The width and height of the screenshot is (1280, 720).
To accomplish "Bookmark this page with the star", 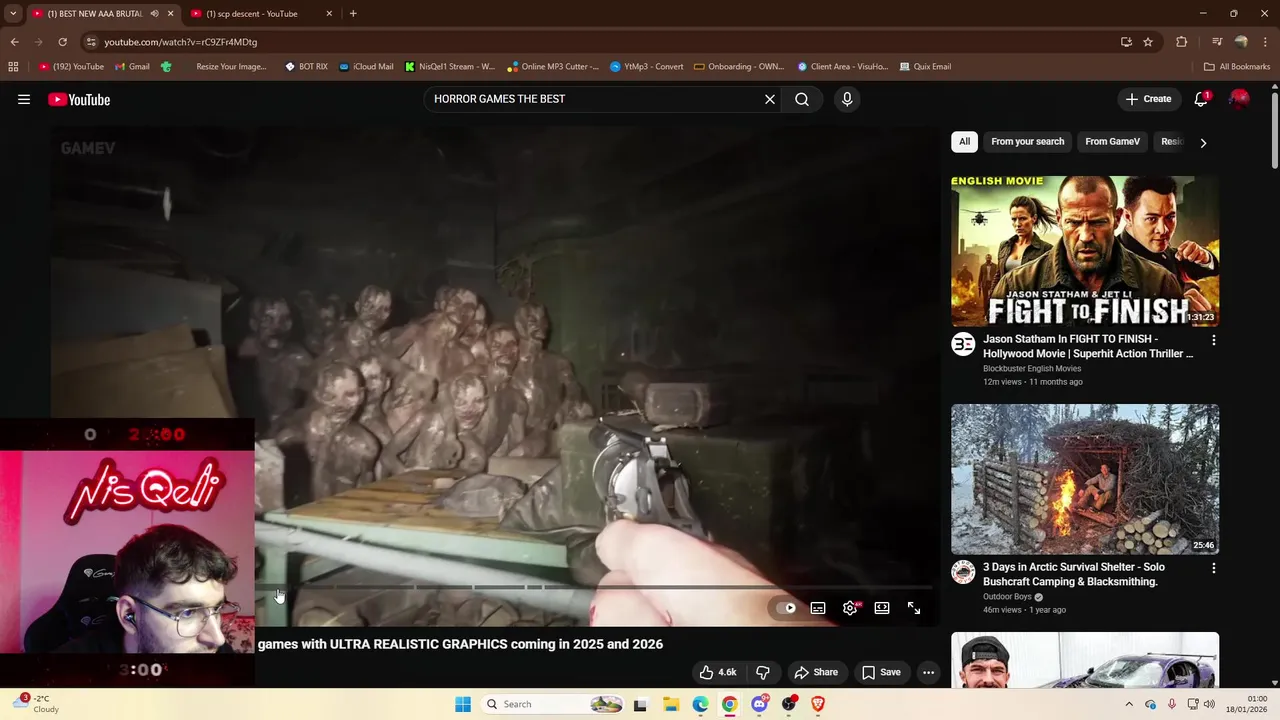I will tap(1148, 42).
